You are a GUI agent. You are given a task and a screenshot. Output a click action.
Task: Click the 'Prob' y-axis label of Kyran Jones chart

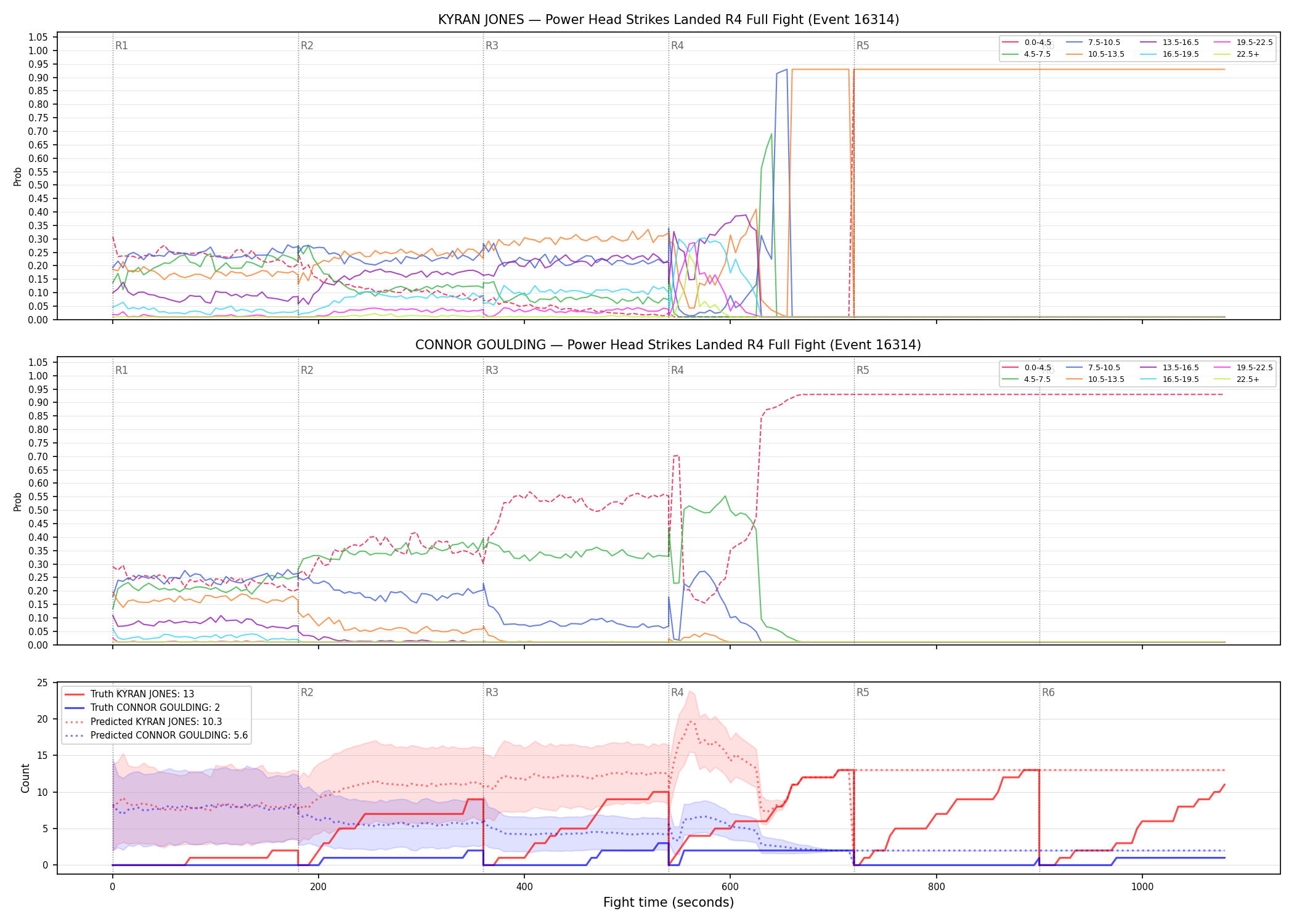point(18,177)
